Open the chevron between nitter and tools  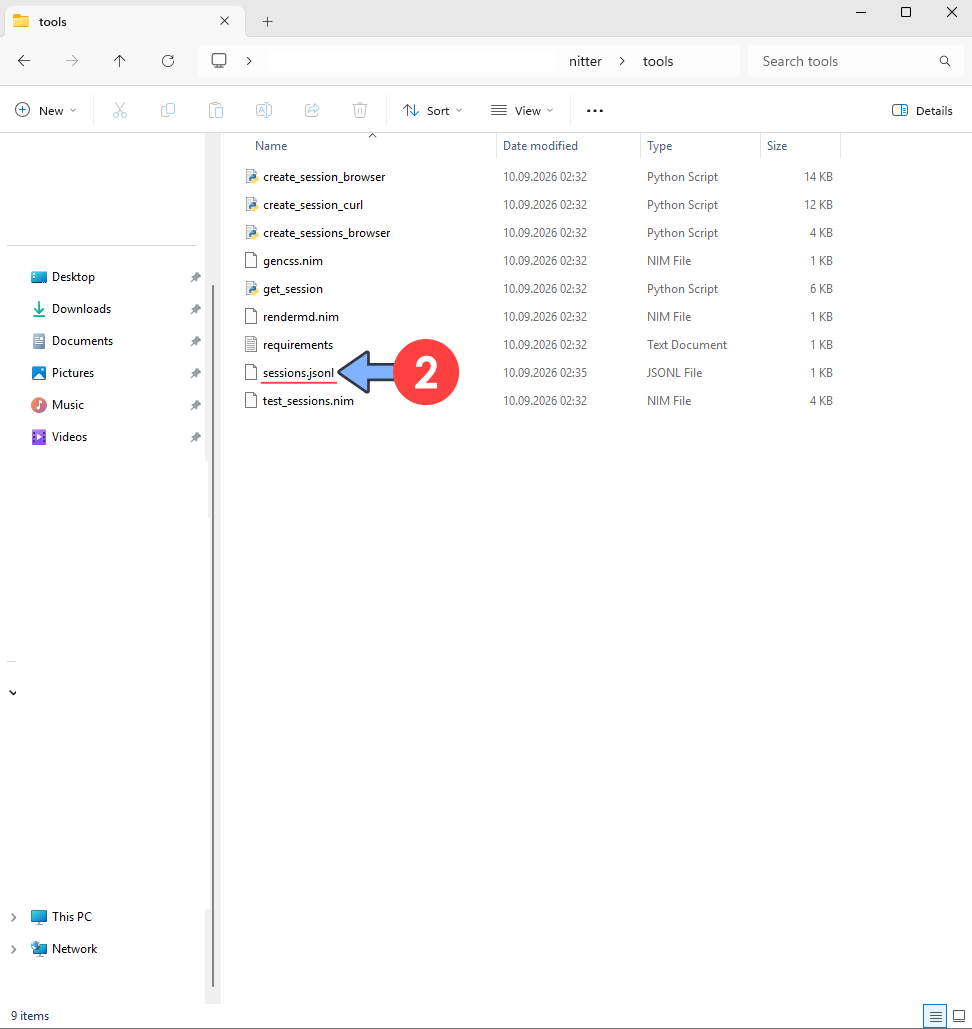click(x=622, y=61)
